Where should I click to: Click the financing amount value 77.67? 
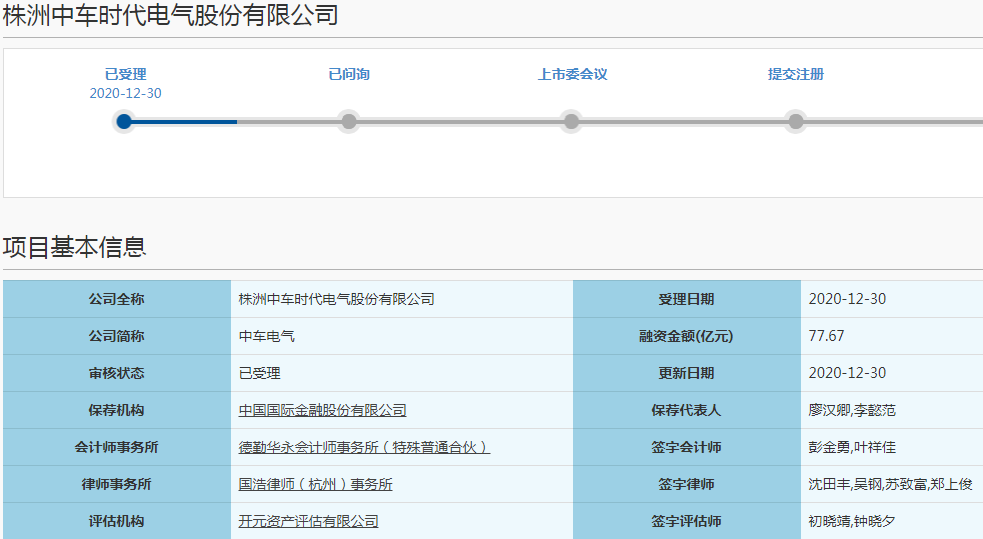pyautogui.click(x=826, y=336)
